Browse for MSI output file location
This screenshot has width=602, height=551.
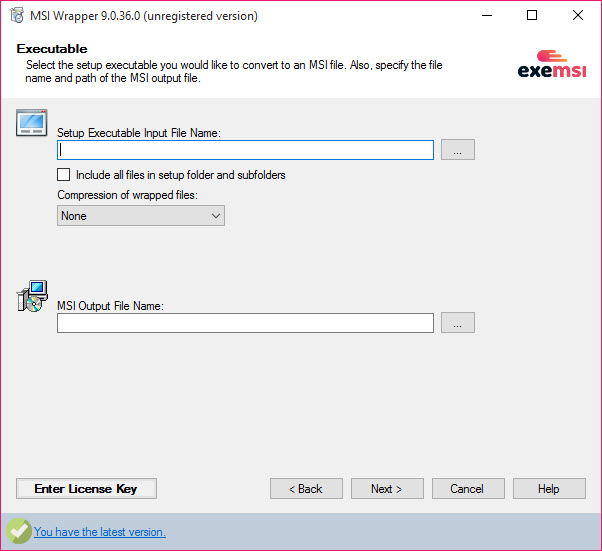pos(458,323)
